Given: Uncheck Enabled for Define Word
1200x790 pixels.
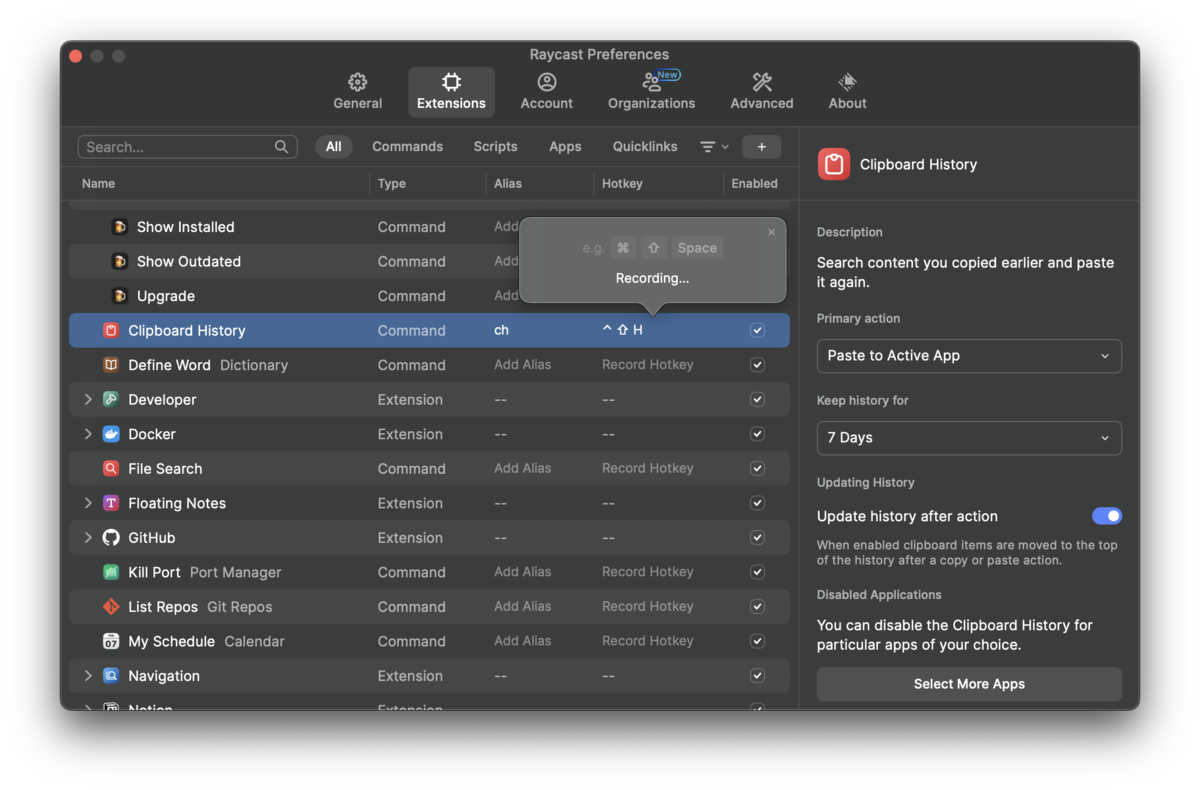Looking at the screenshot, I should coord(757,365).
